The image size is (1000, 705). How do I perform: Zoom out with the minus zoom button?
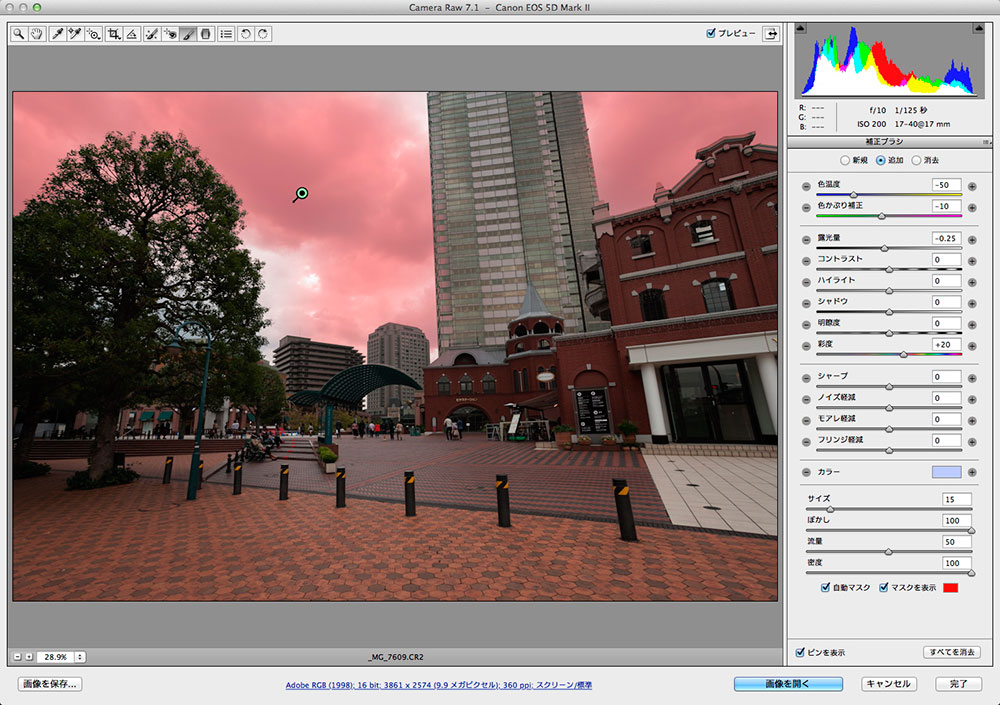click(17, 657)
